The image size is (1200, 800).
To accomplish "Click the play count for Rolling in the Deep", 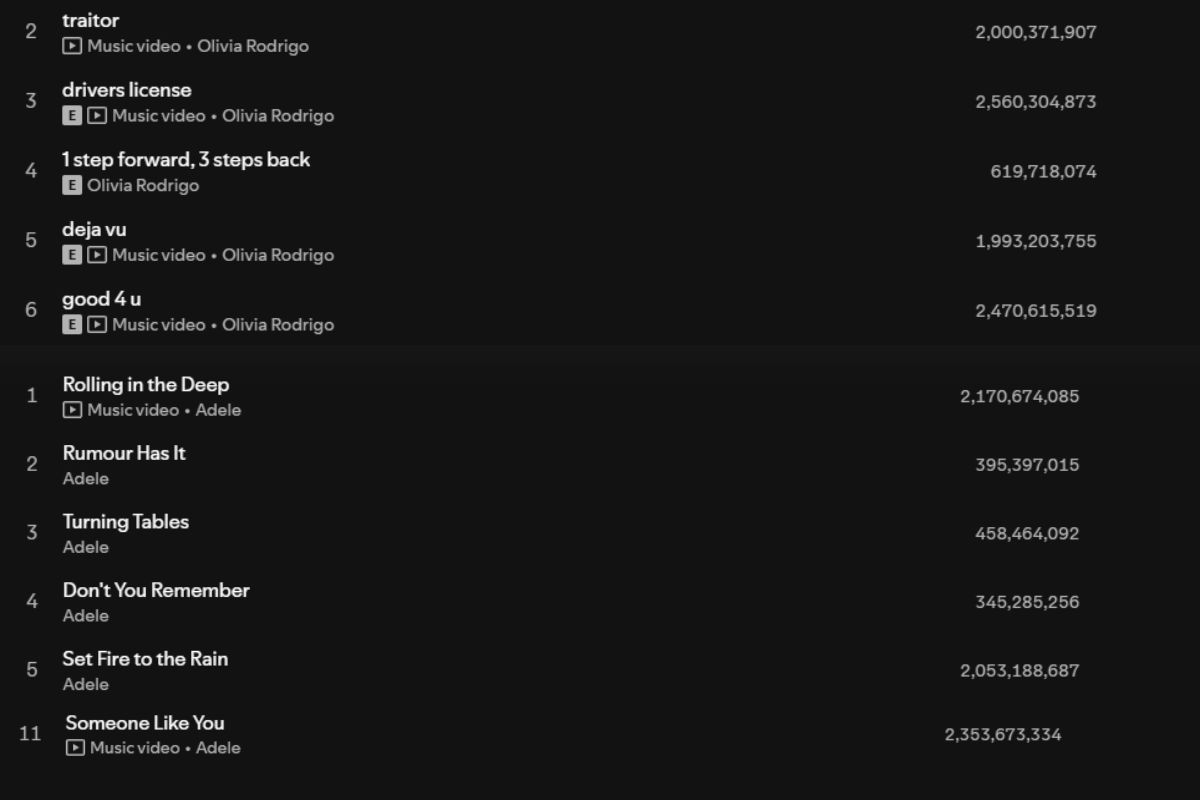I will coord(1019,396).
